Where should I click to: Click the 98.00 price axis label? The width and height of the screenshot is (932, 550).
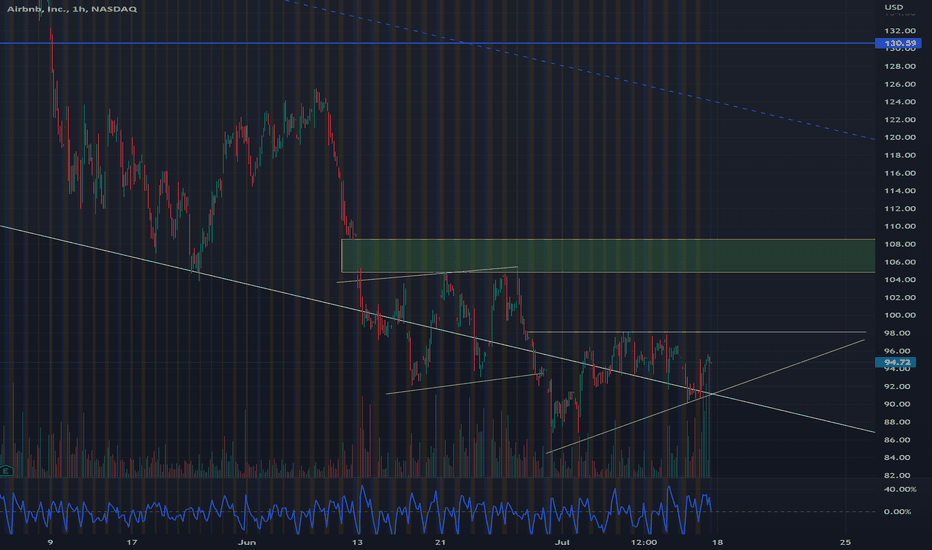pos(899,333)
